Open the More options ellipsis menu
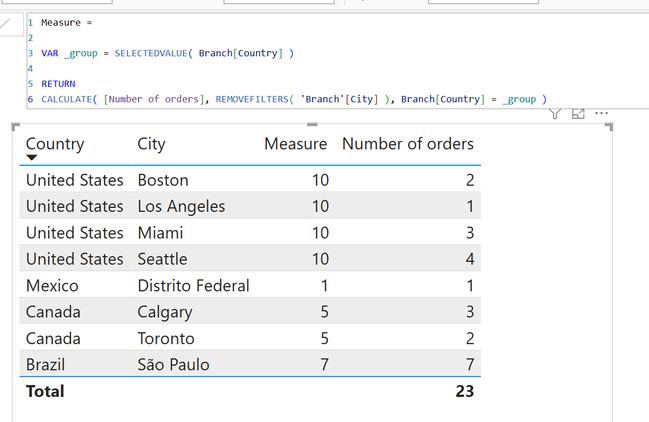Viewport: 649px width, 422px height. (x=601, y=113)
